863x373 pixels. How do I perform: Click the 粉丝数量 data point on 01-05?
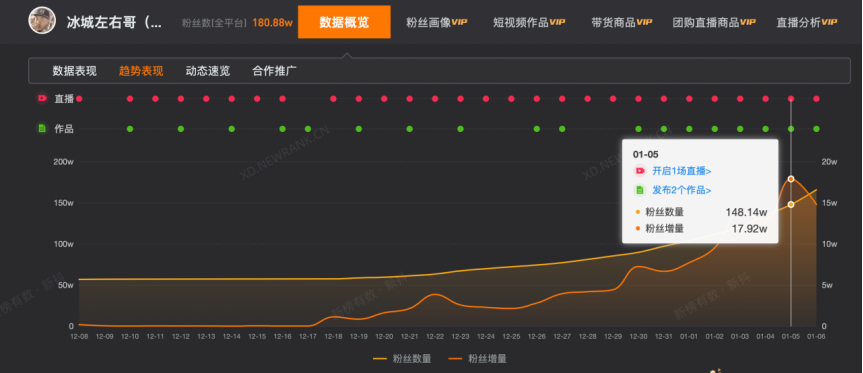click(x=791, y=204)
